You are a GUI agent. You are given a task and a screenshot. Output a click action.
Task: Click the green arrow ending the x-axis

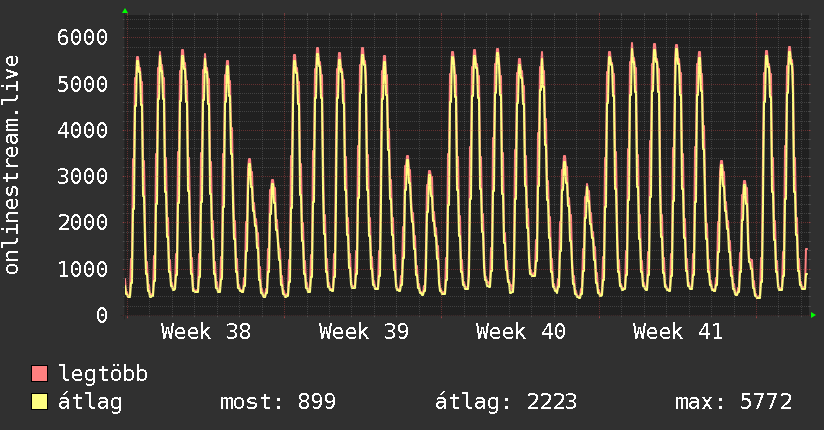click(x=813, y=315)
